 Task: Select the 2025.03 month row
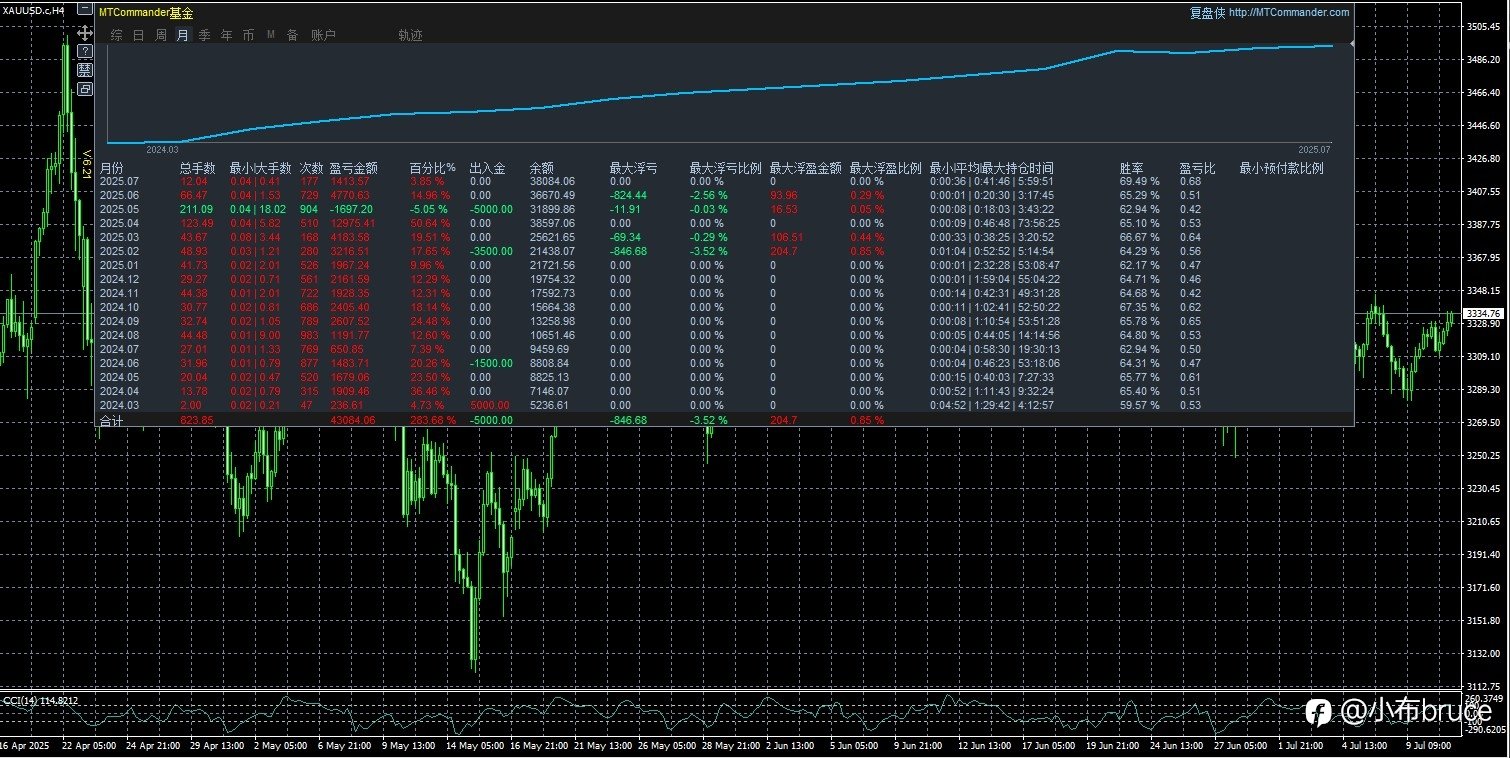point(725,237)
